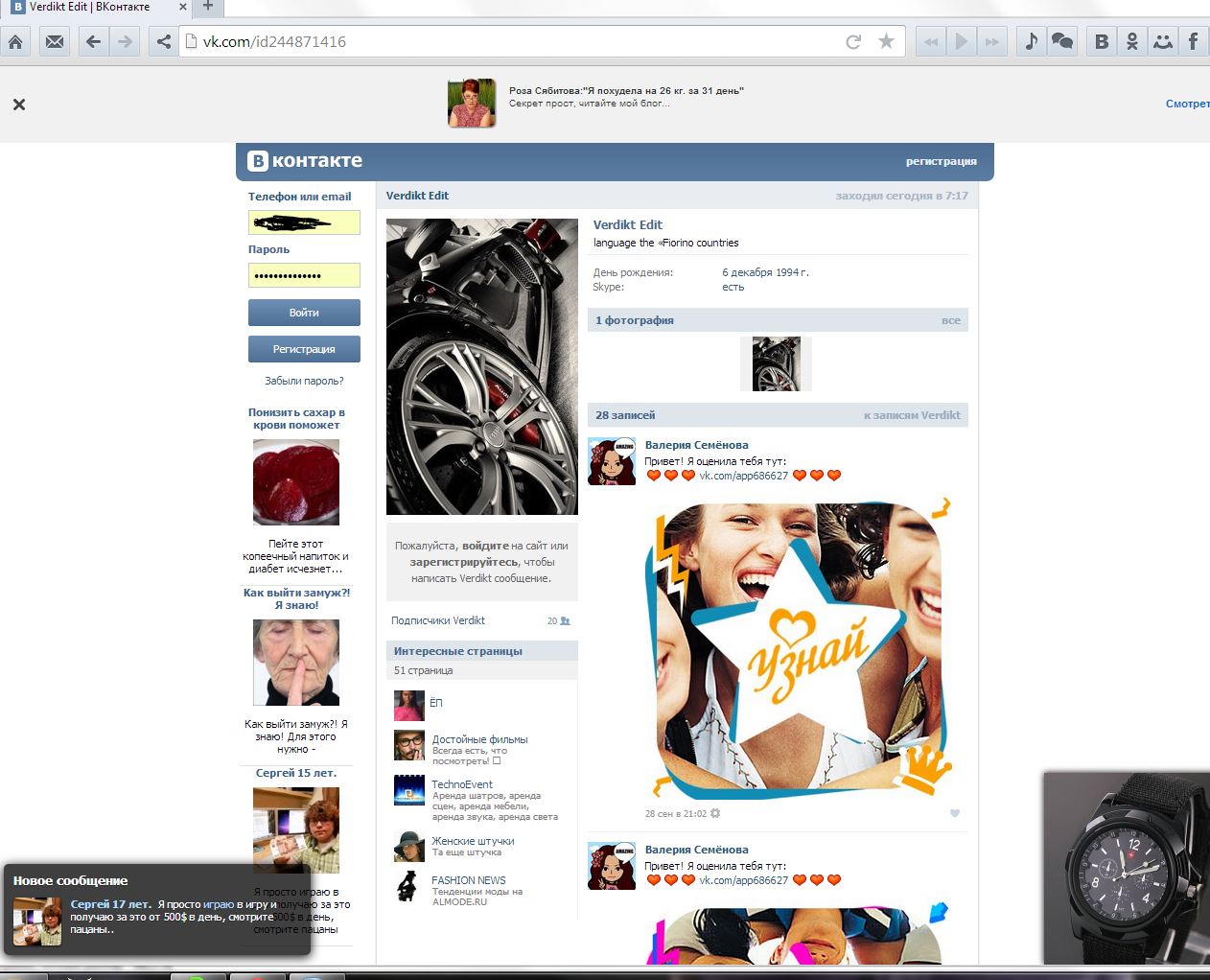Open the Odnoklassniki toolbar shortcut
Image resolution: width=1210 pixels, height=980 pixels.
pos(1132,41)
